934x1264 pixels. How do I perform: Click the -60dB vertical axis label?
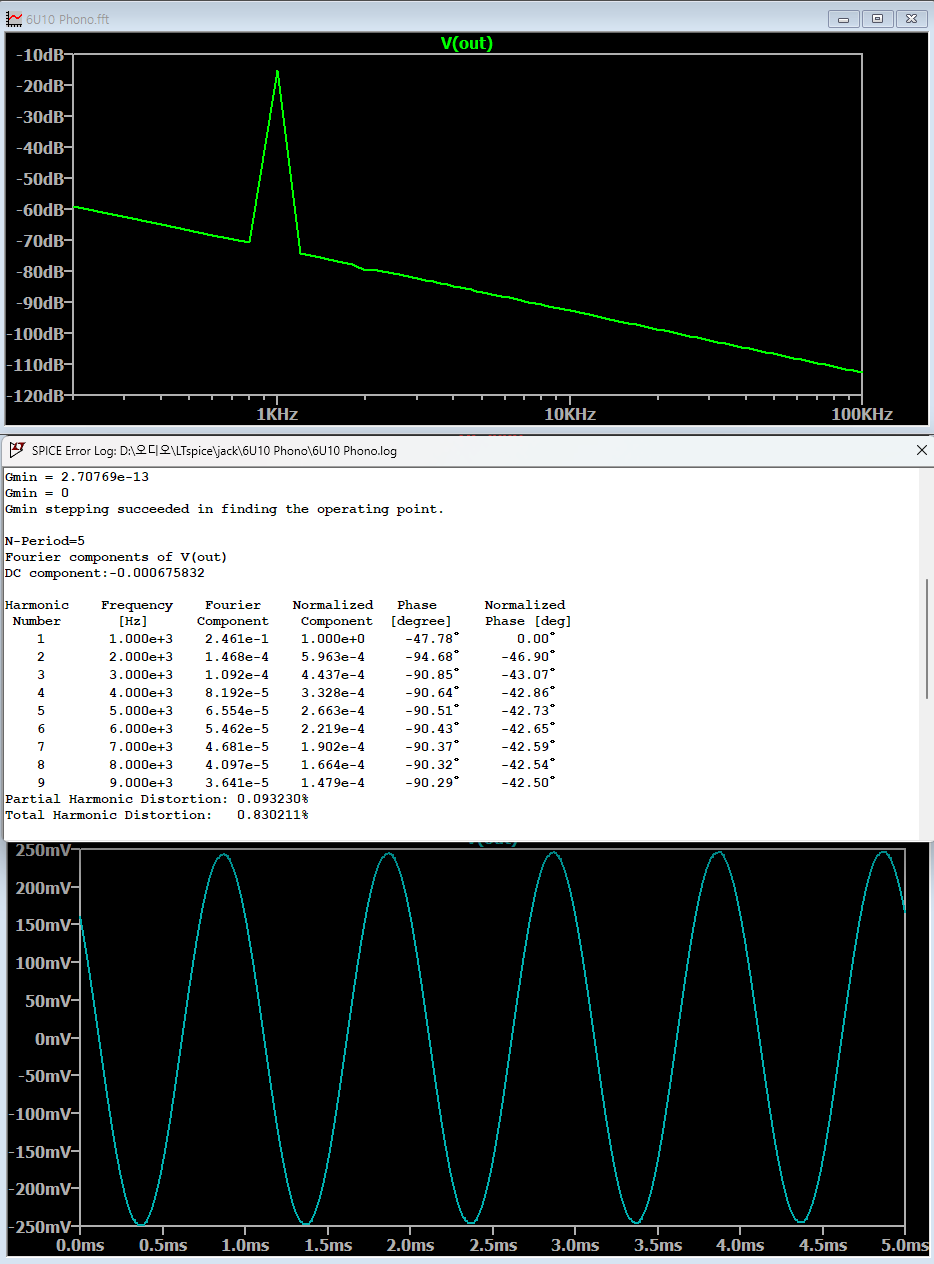pyautogui.click(x=42, y=210)
